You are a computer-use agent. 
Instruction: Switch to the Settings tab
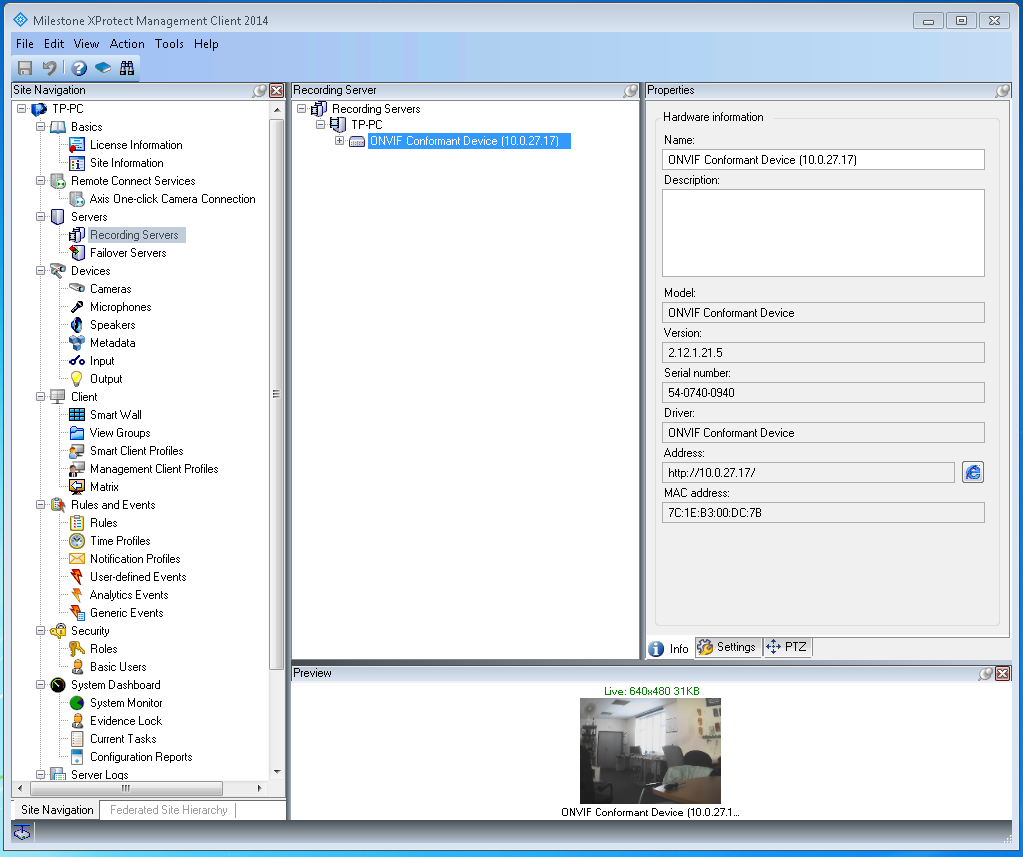coord(727,647)
